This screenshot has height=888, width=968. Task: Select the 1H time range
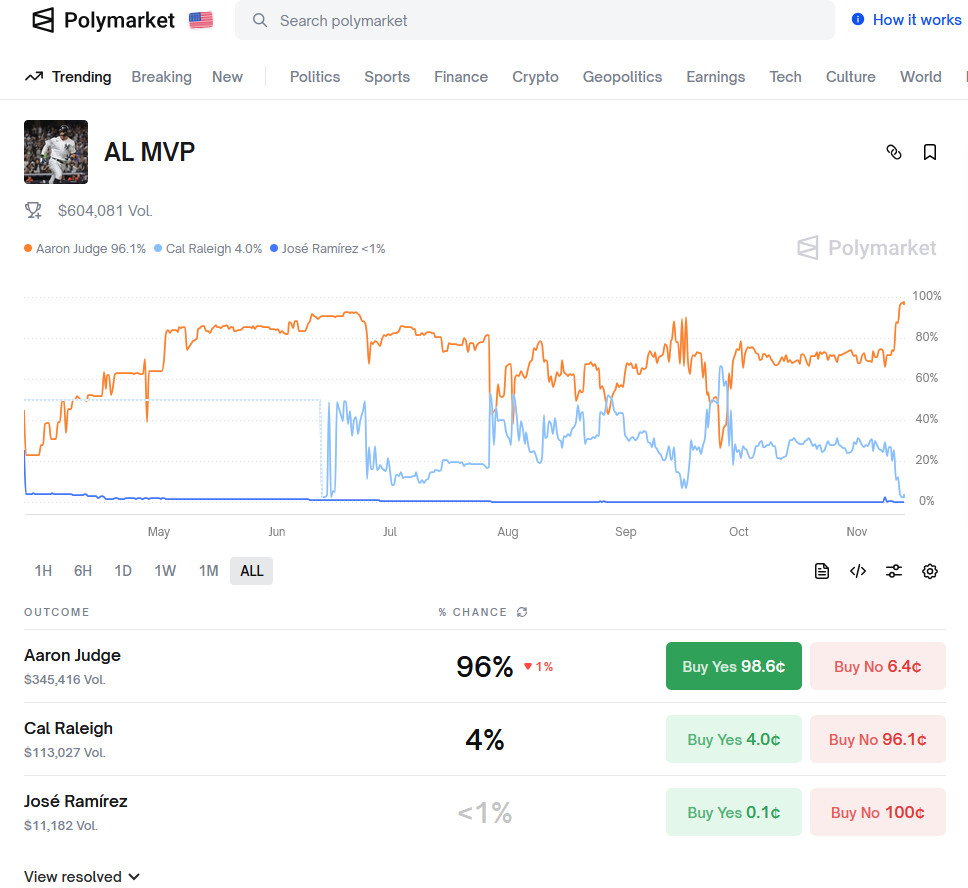[43, 571]
